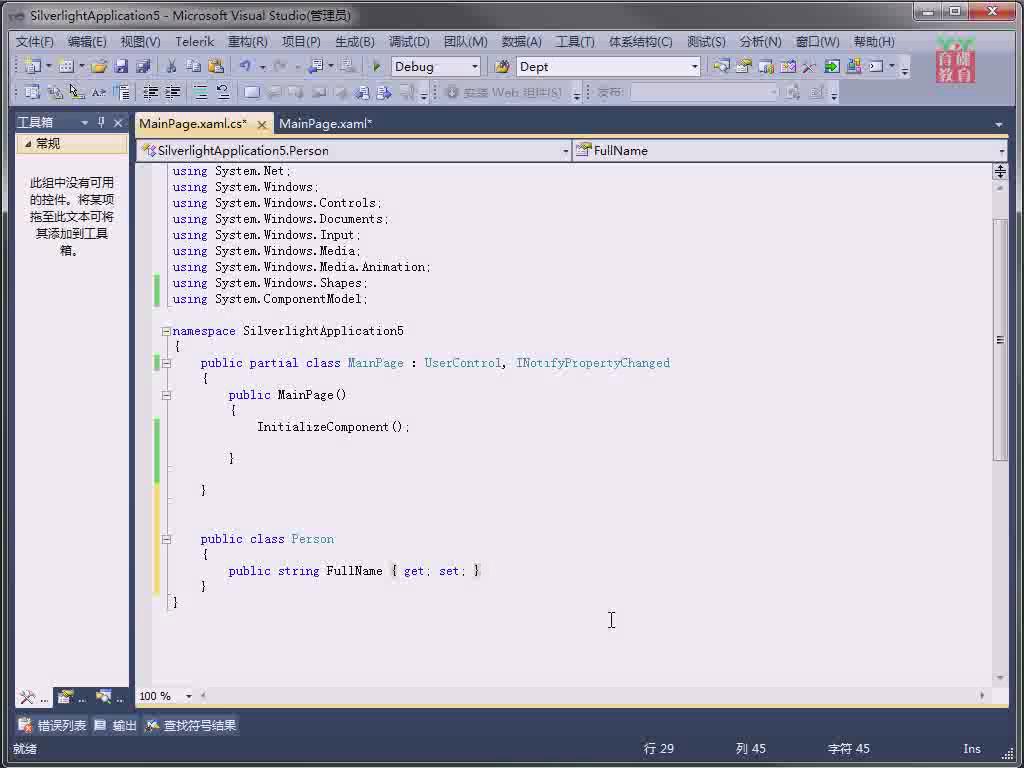This screenshot has height=768, width=1024.
Task: Close the Toolbox panel
Action: tap(118, 122)
